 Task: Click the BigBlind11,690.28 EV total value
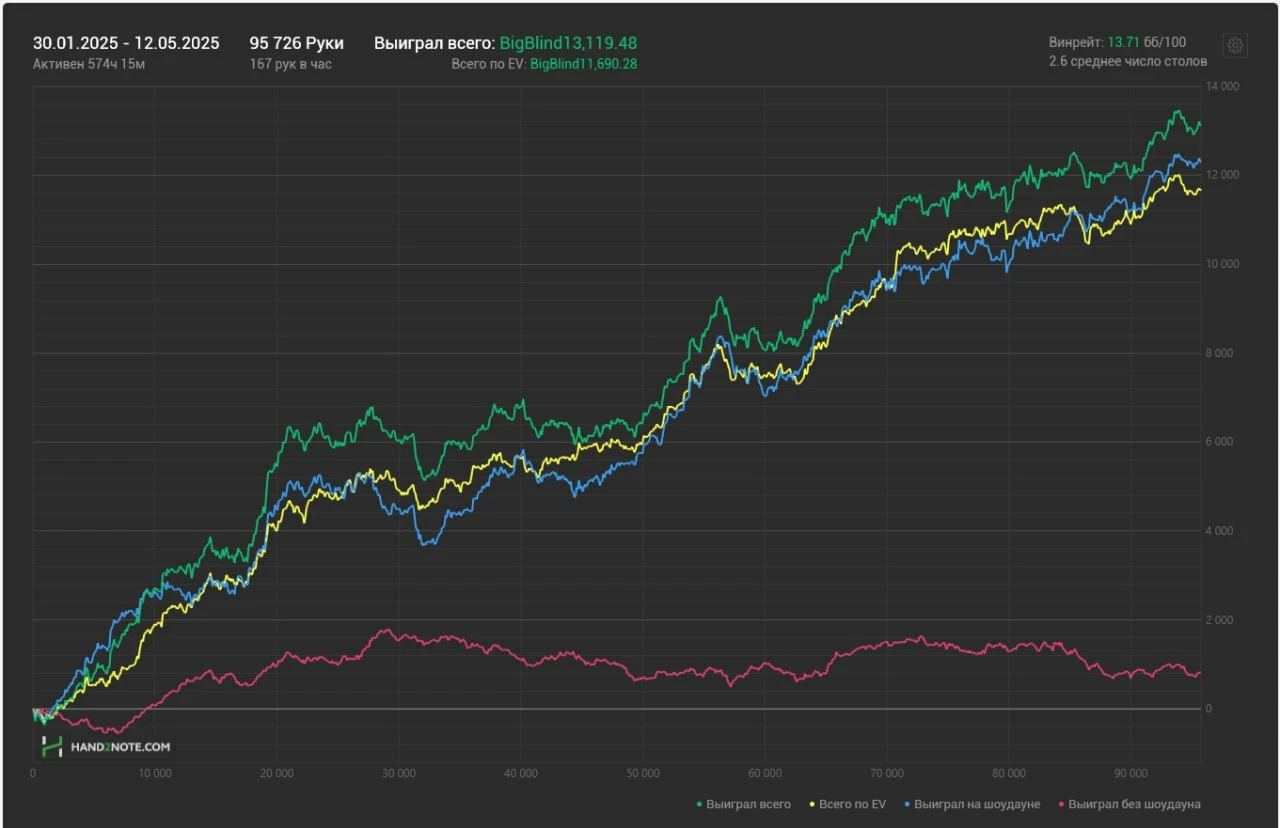583,64
